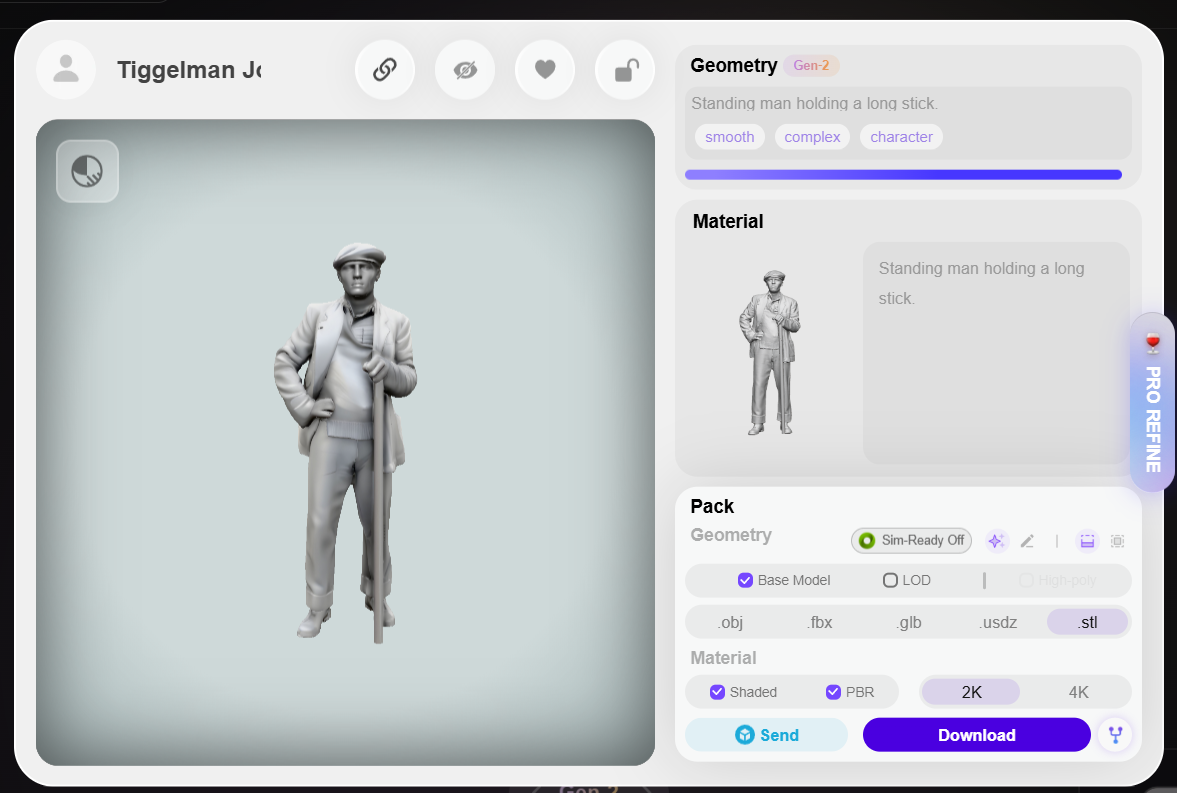Viewport: 1177px width, 793px height.
Task: Click the render mode icon in viewport
Action: pos(87,171)
